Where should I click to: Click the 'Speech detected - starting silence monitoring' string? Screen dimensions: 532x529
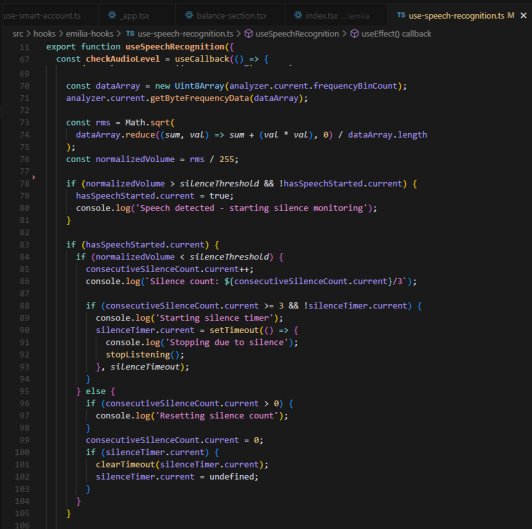click(x=251, y=208)
